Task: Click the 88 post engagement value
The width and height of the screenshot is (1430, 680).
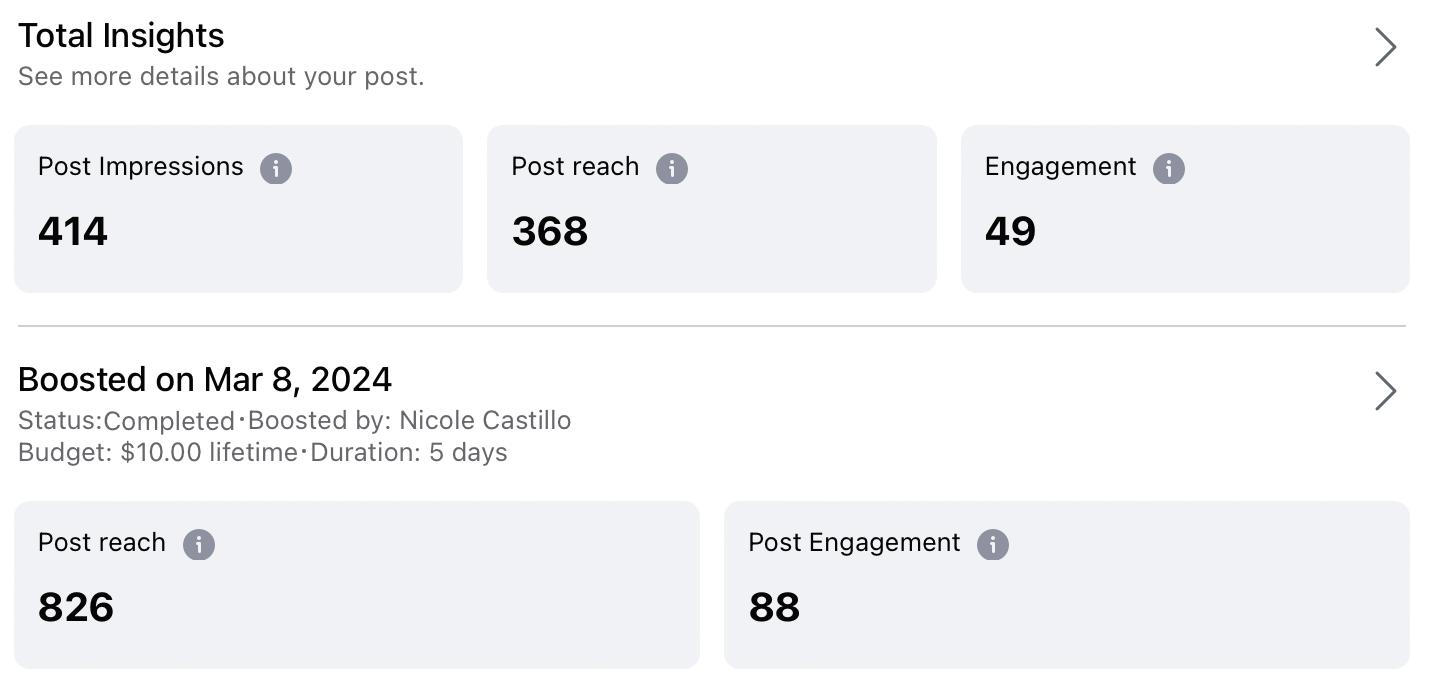Action: pos(774,608)
